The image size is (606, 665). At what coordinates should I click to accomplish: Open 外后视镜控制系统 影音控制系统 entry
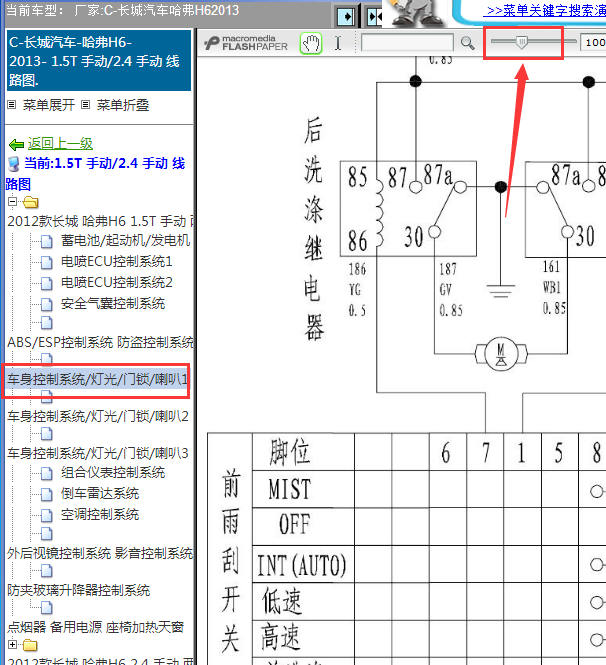point(100,553)
